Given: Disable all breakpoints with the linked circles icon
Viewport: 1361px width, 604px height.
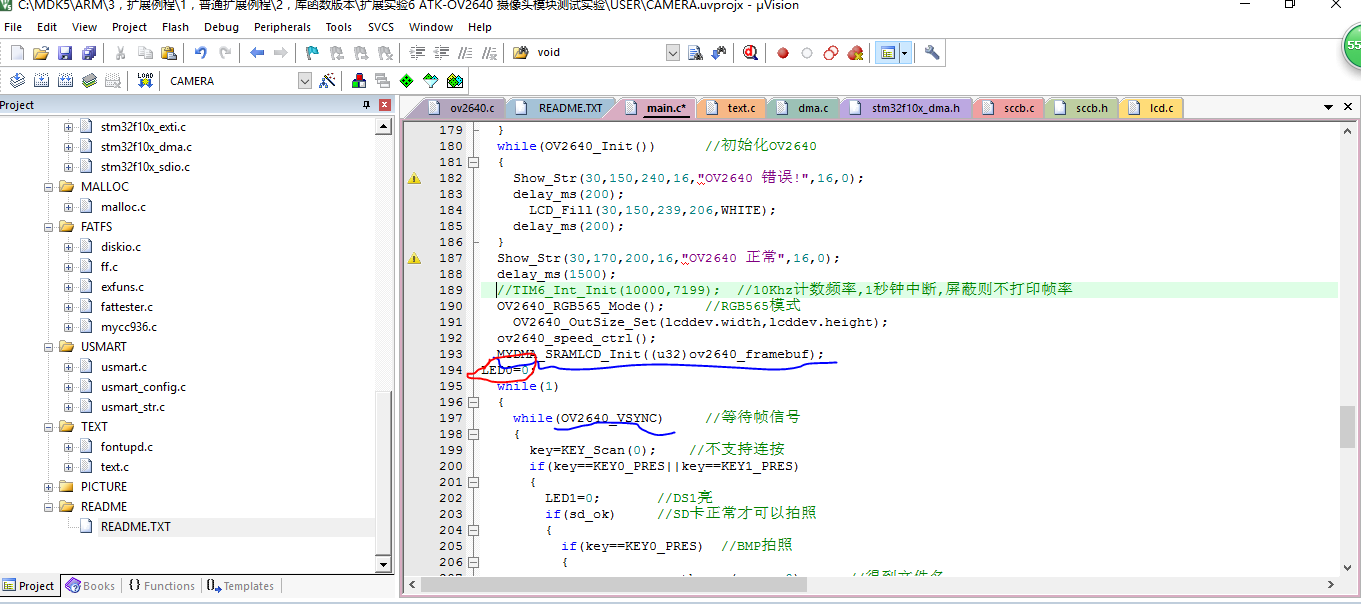Looking at the screenshot, I should pos(831,53).
